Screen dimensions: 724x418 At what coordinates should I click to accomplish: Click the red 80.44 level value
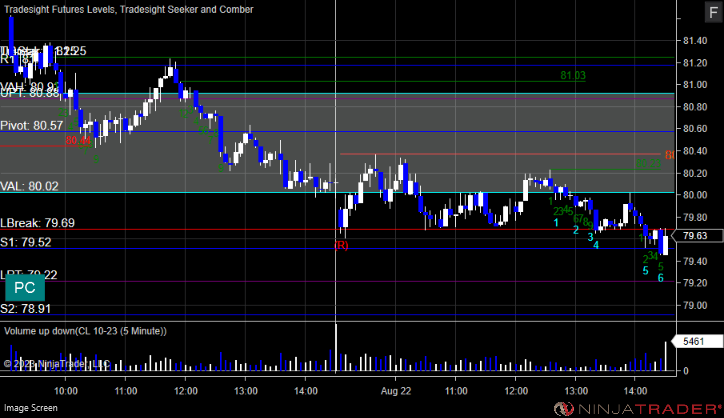(x=78, y=140)
